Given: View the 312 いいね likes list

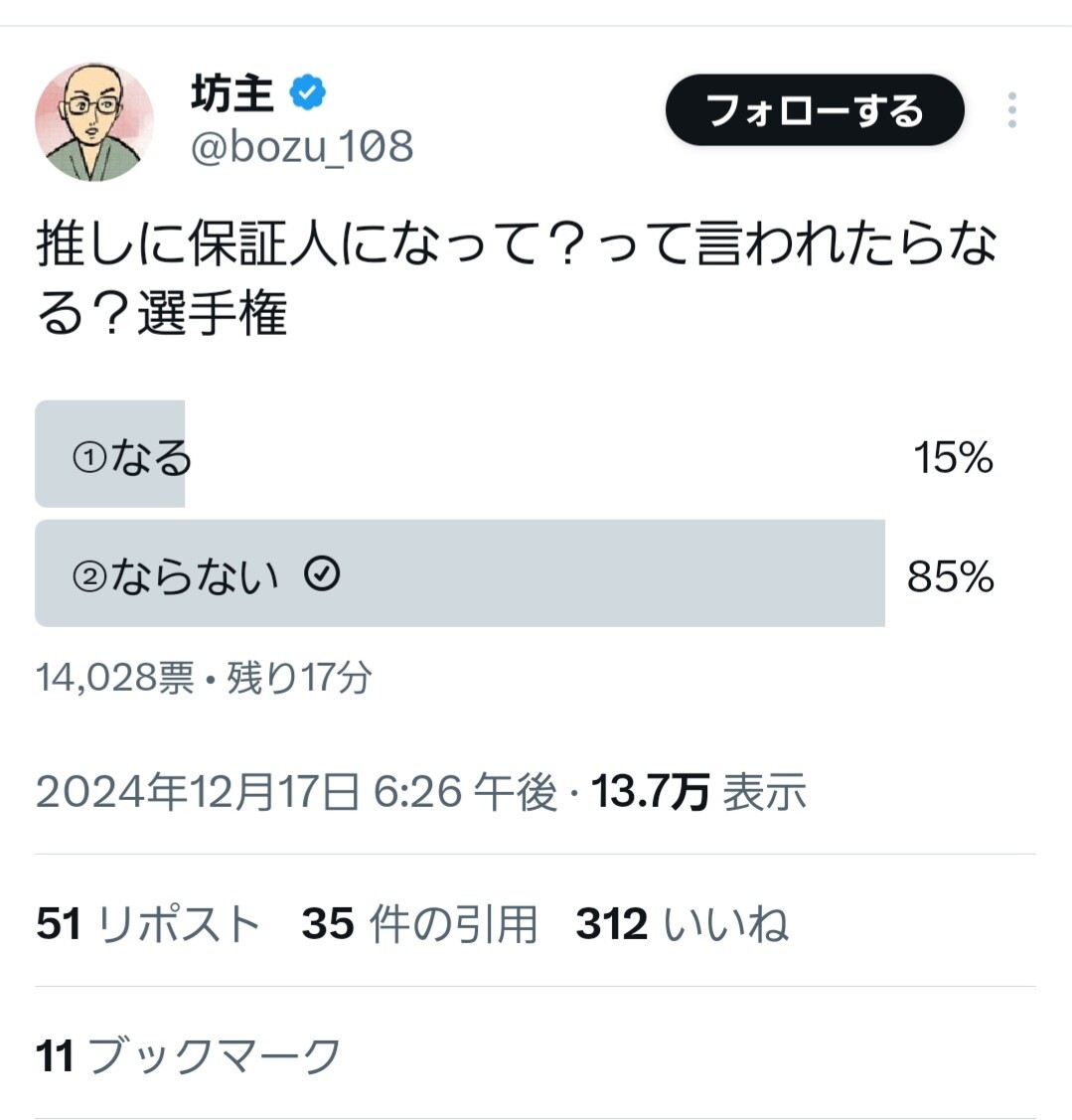Looking at the screenshot, I should pos(683,923).
